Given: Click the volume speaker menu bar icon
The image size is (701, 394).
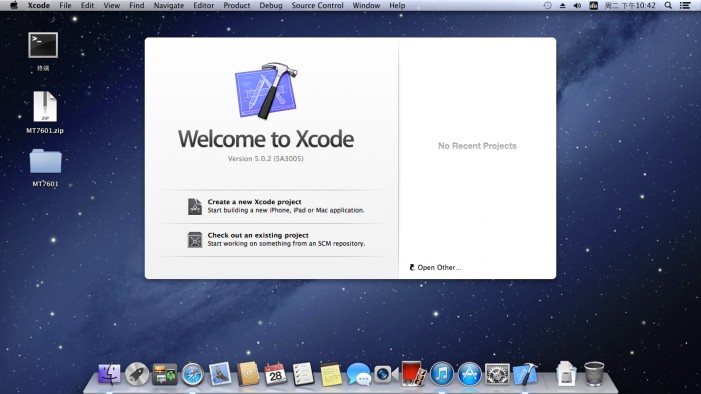Looking at the screenshot, I should [577, 5].
